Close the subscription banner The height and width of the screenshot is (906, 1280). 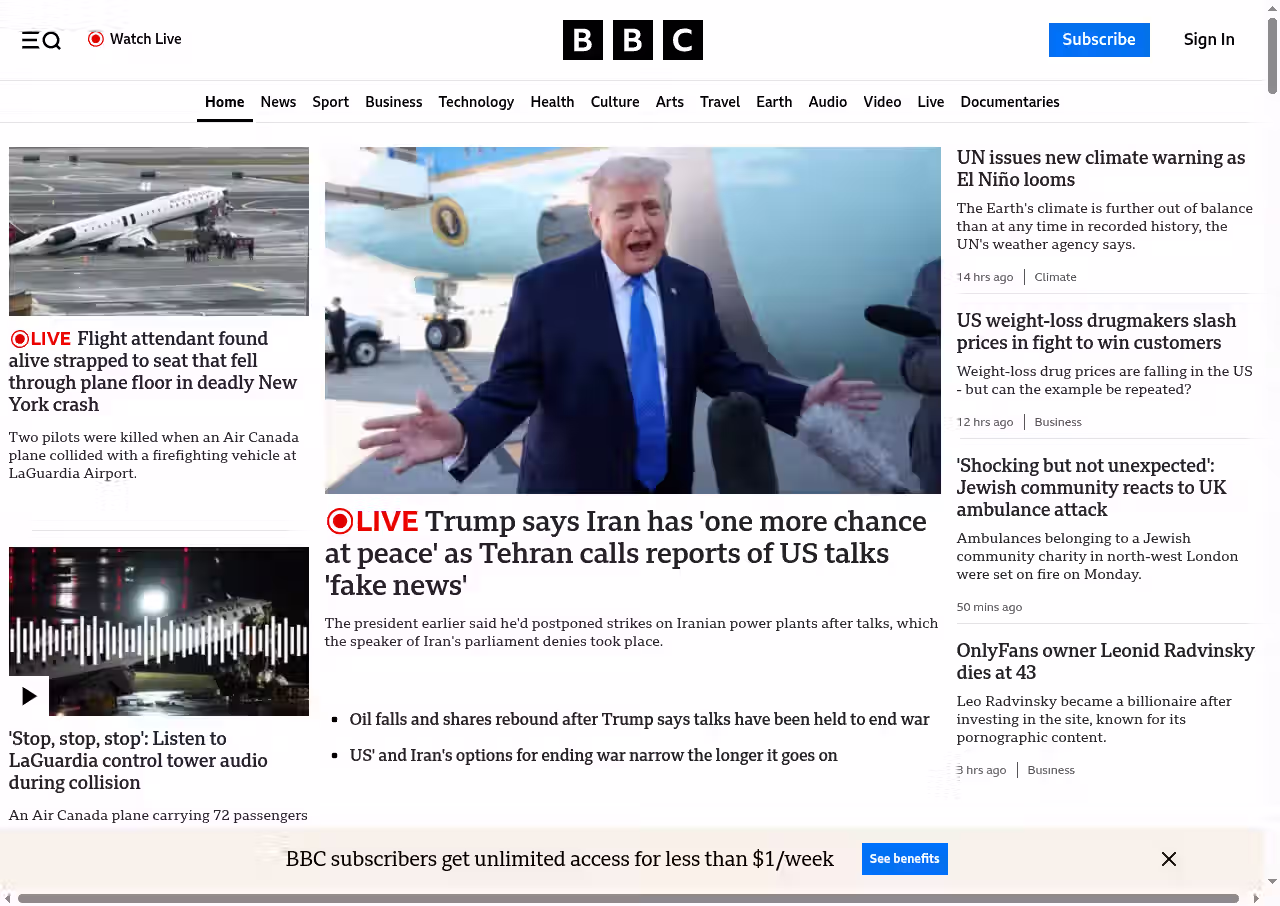[x=1168, y=859]
